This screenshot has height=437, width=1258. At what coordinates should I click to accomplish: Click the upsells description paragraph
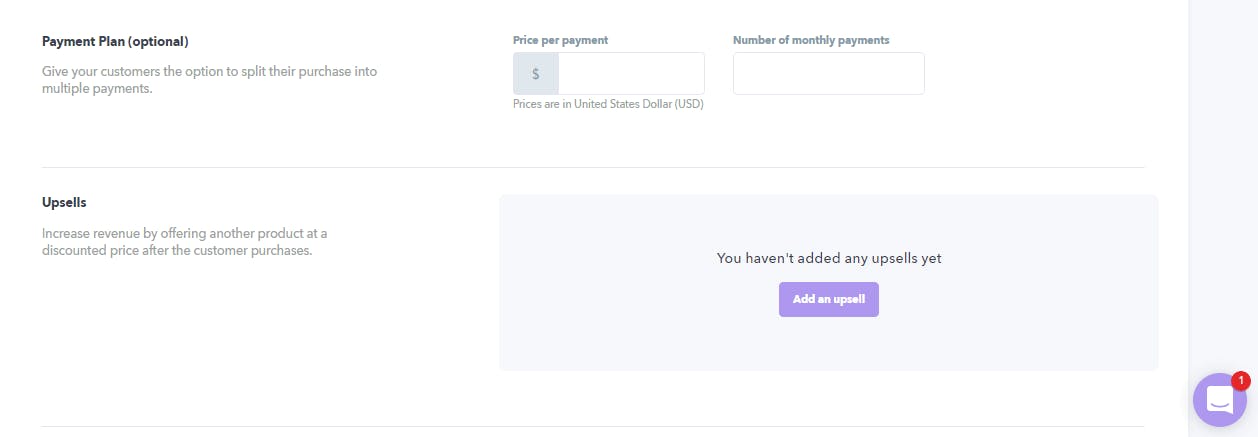click(x=185, y=242)
